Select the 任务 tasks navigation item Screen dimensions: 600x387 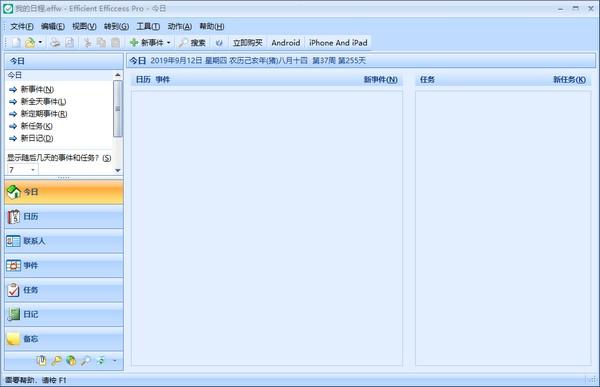point(64,290)
